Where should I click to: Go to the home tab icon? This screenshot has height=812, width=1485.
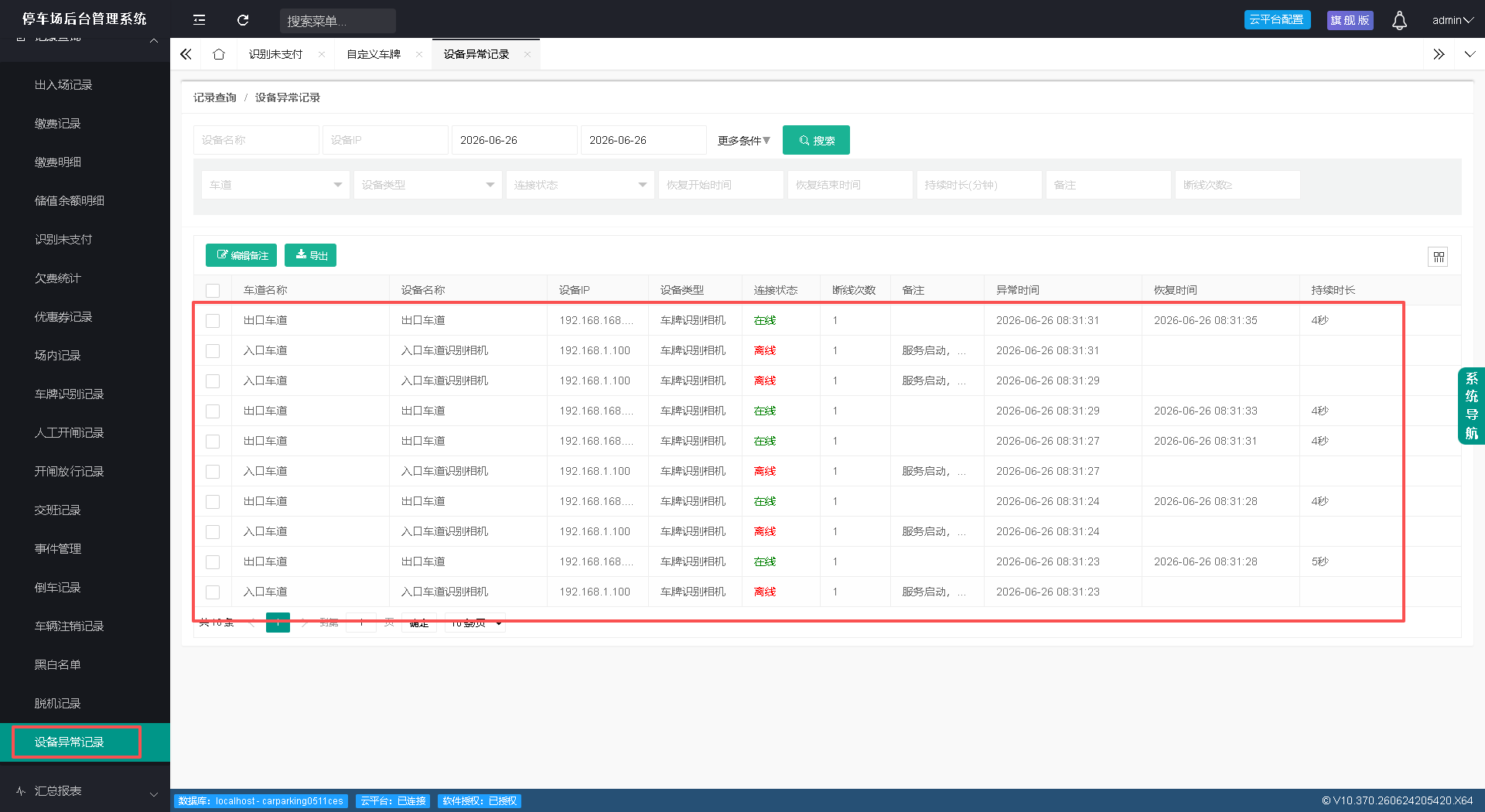click(219, 54)
